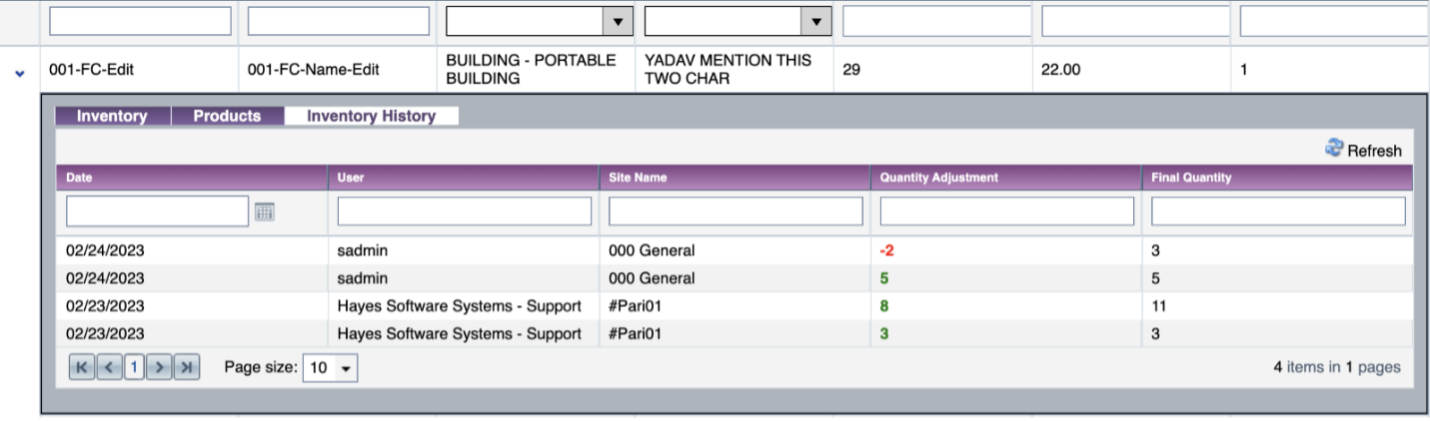This screenshot has height=421, width=1430.
Task: Select the Inventory History tab
Action: [371, 116]
